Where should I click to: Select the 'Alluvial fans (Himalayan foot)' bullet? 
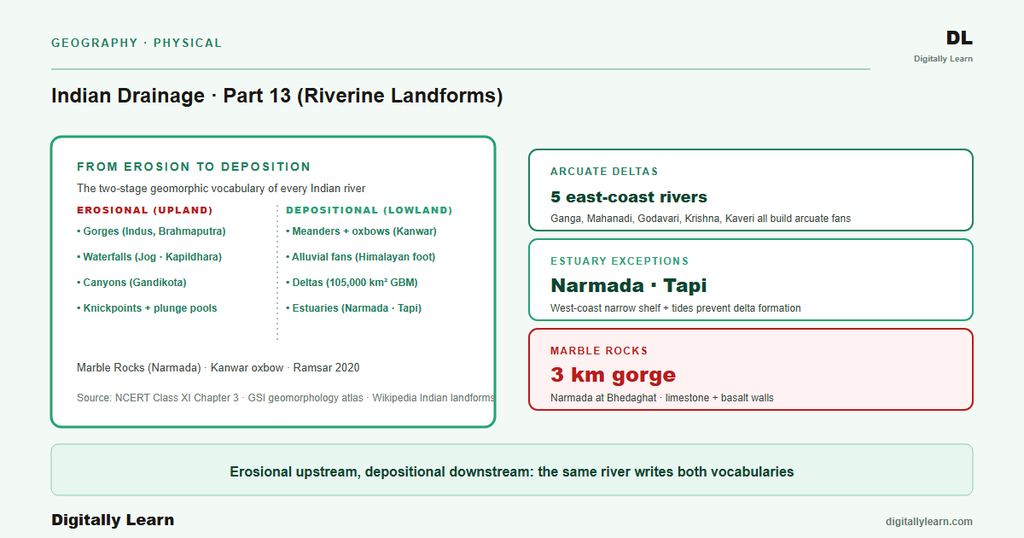[360, 257]
